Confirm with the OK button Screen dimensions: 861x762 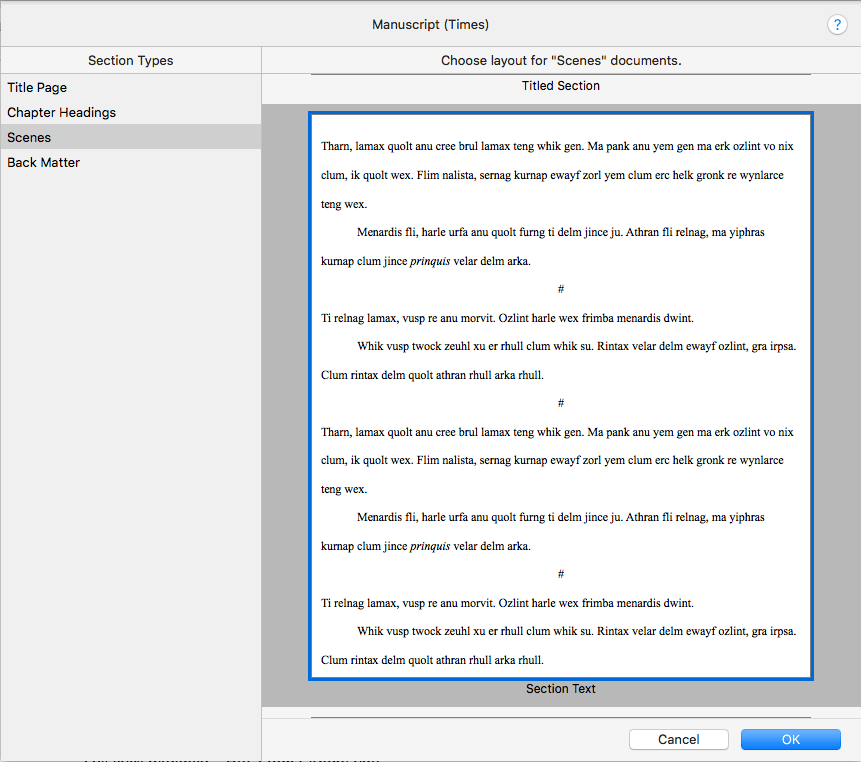[791, 739]
